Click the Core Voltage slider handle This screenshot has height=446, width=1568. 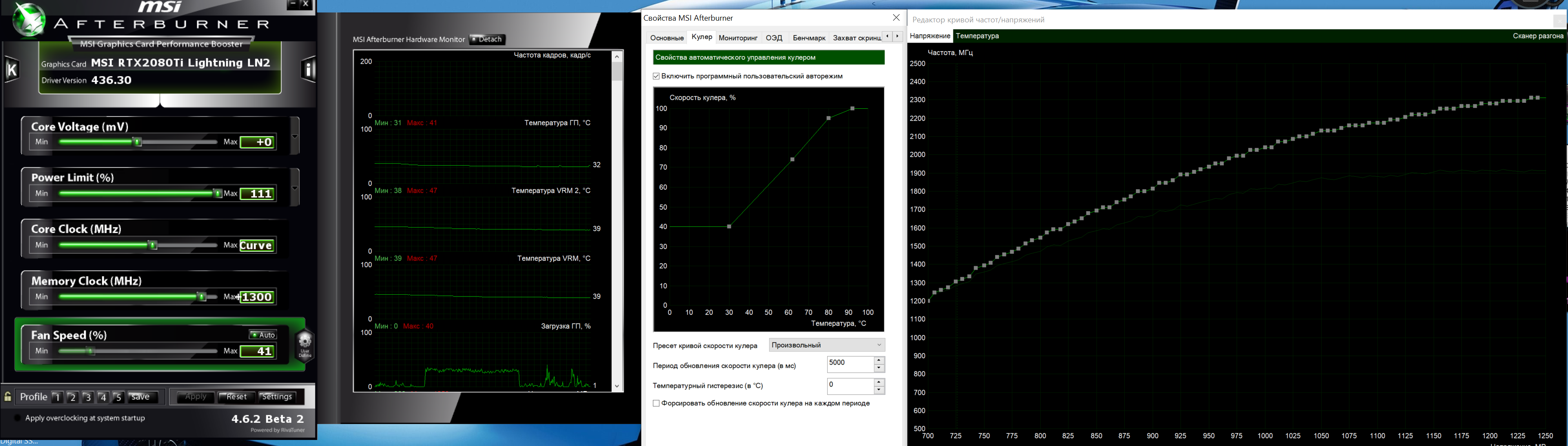pos(138,142)
